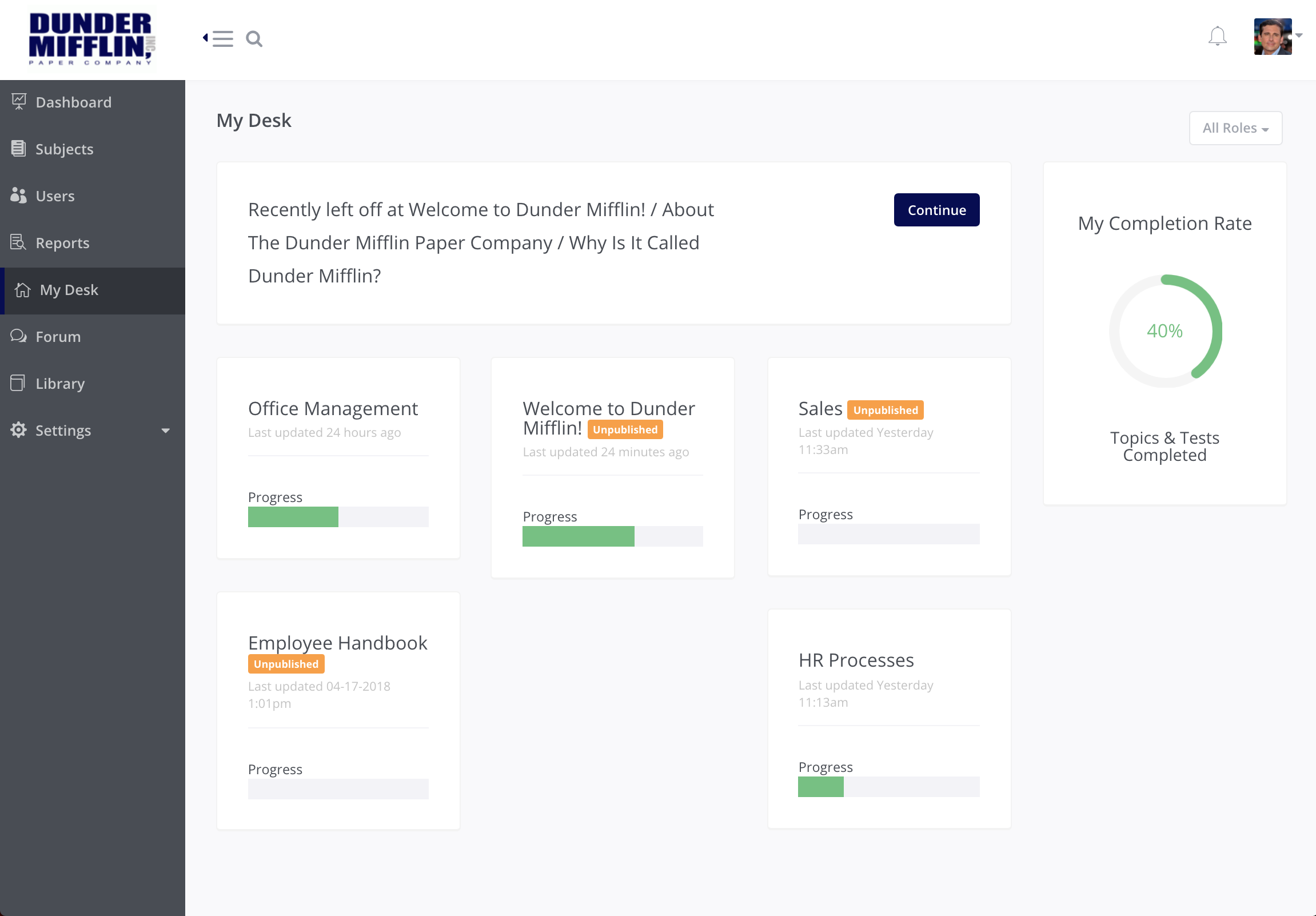The width and height of the screenshot is (1316, 916).
Task: Select the Subjects sidebar icon
Action: (x=19, y=149)
